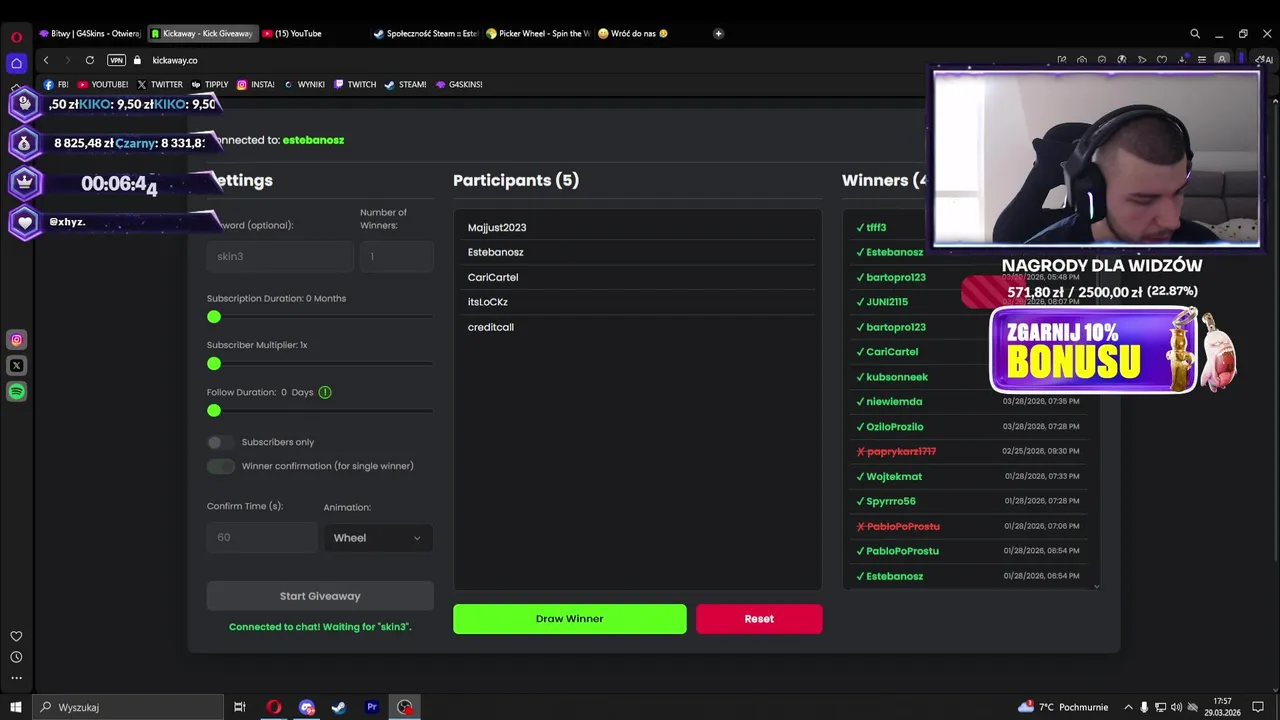Click Start Giveaway button
The width and height of the screenshot is (1280, 720).
click(x=320, y=596)
